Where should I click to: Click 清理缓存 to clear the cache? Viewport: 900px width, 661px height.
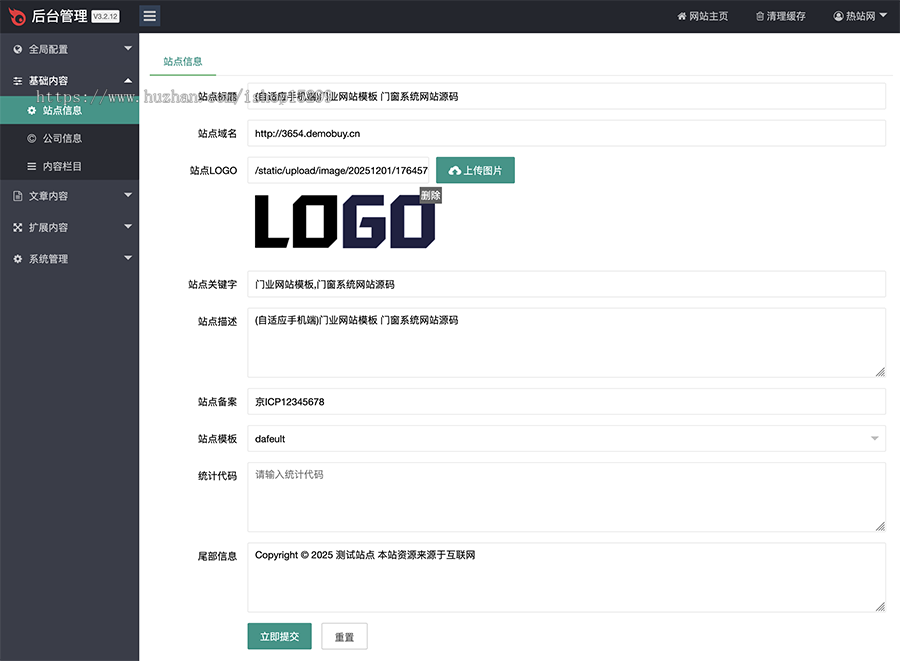coord(780,17)
